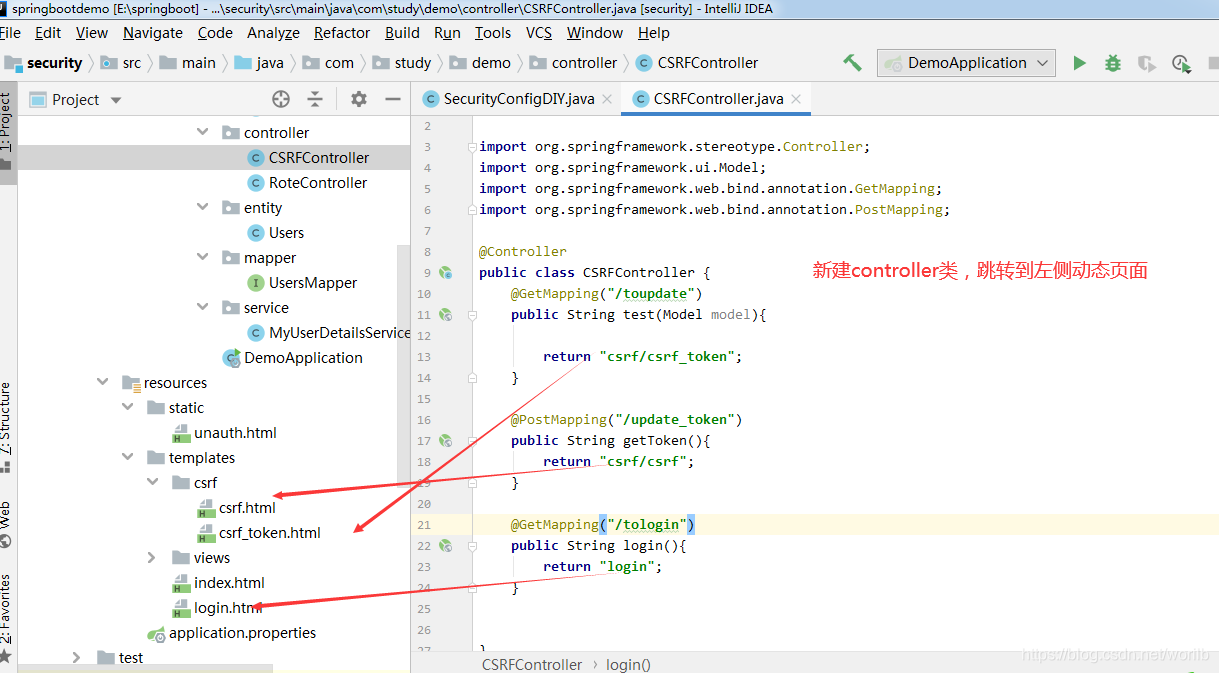Select RoteController in the project tree
The image size is (1219, 673).
318,182
